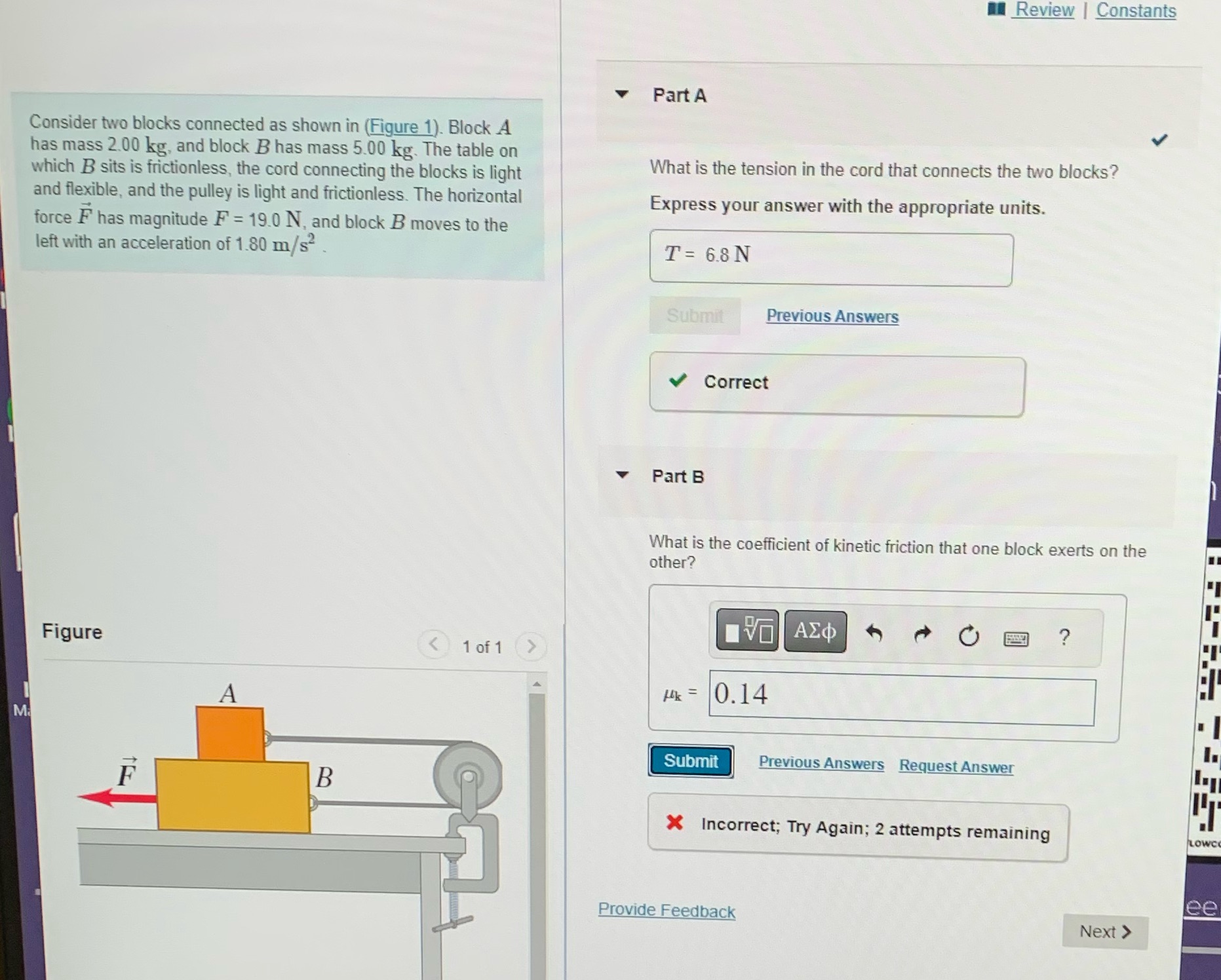This screenshot has height=980, width=1221.
Task: Click the Next button
Action: [x=1104, y=932]
